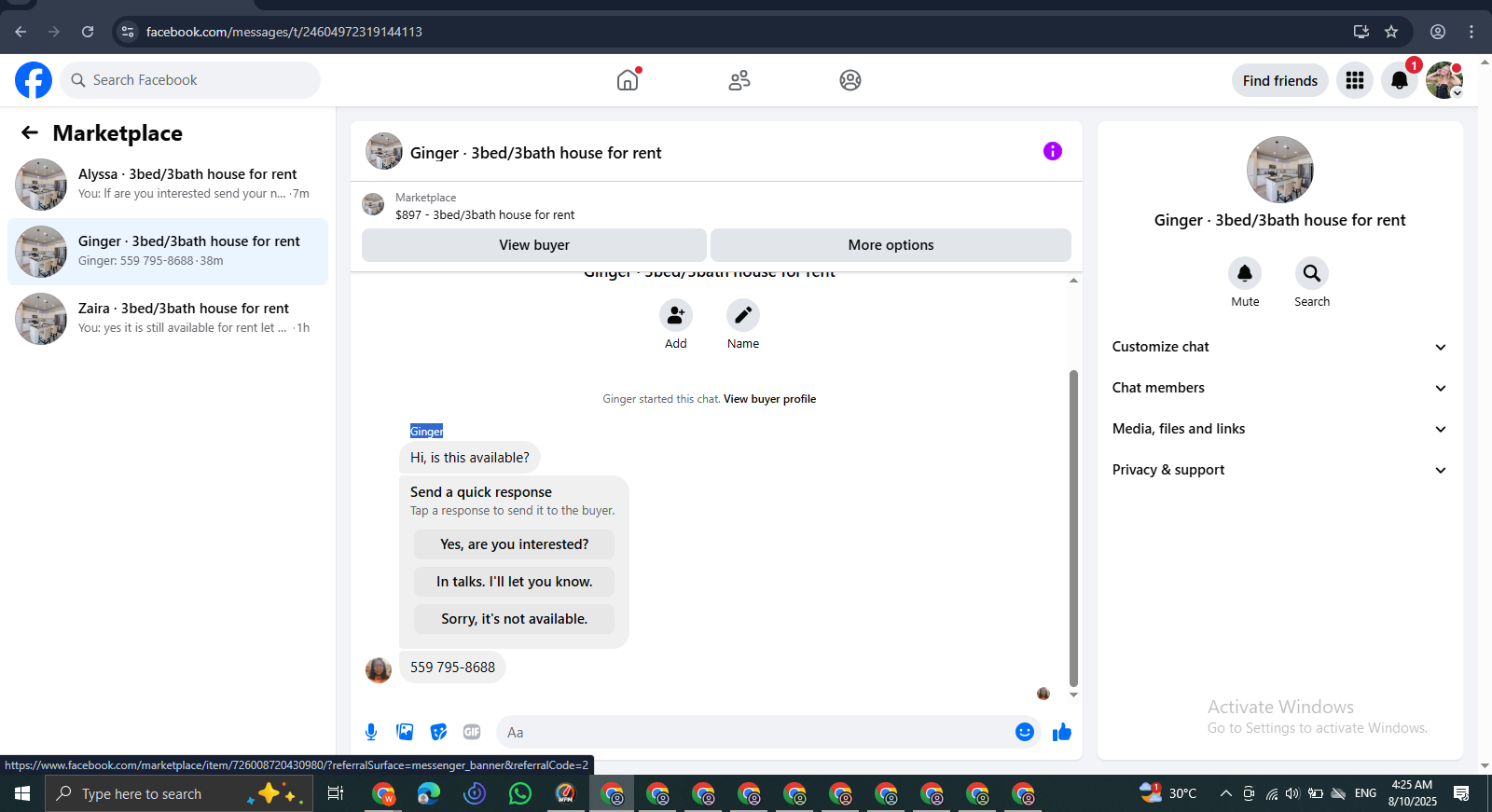This screenshot has width=1492, height=812.
Task: Click the message "559 795-8688"
Action: pos(452,667)
